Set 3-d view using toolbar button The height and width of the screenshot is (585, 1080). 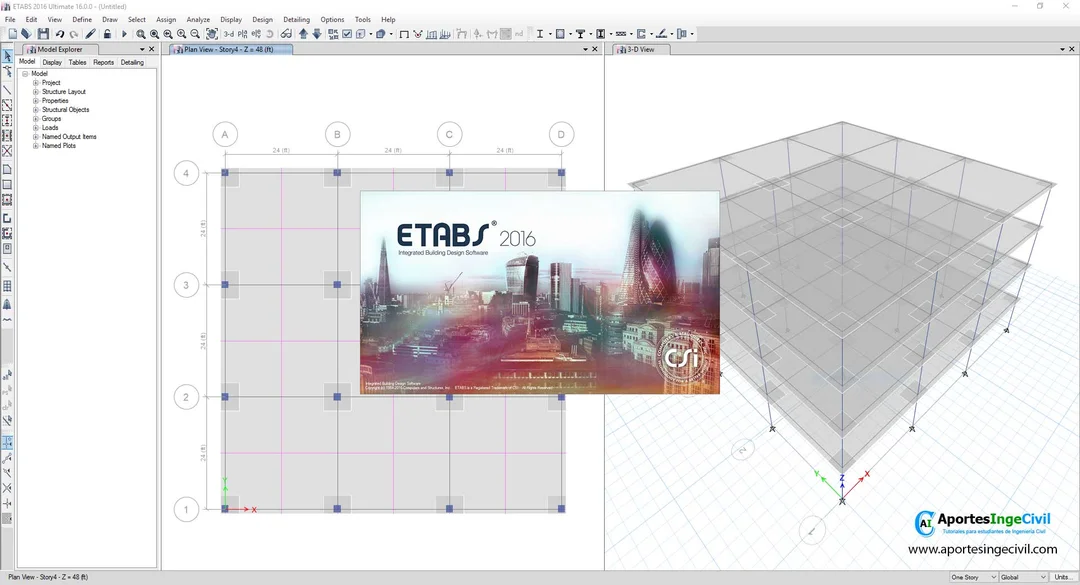(228, 34)
